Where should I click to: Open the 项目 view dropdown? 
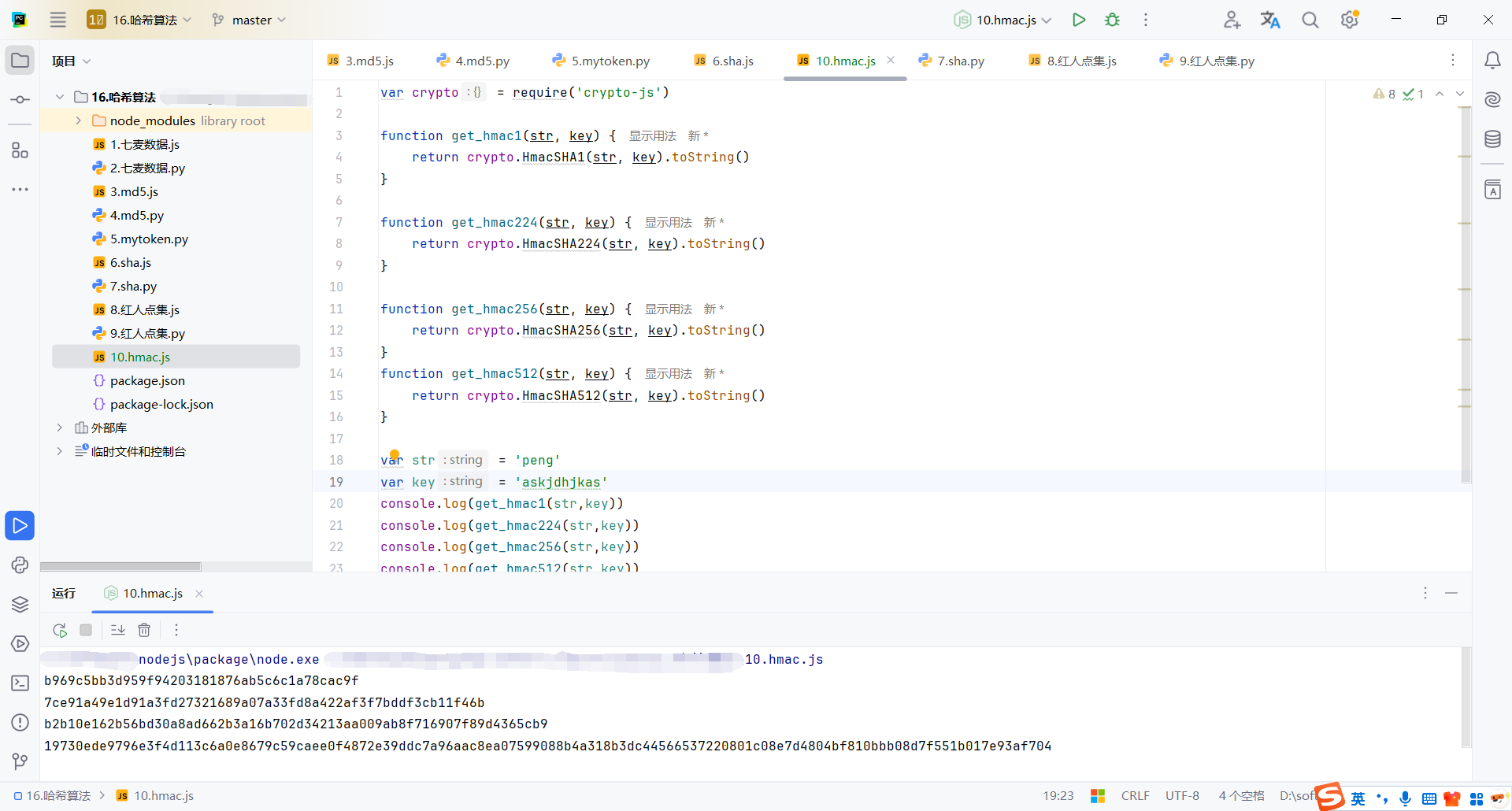tap(71, 61)
